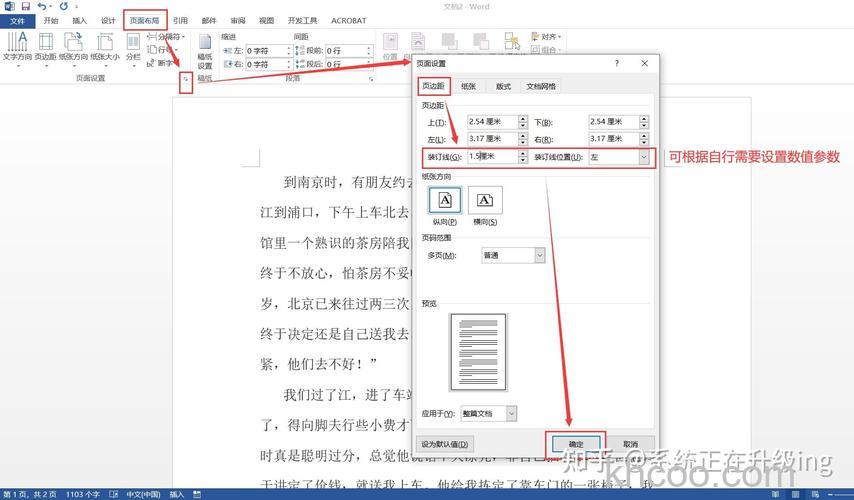Screen dimensions: 854x500
Task: Open the 应用于(Y) apply to dropdown
Action: click(489, 414)
